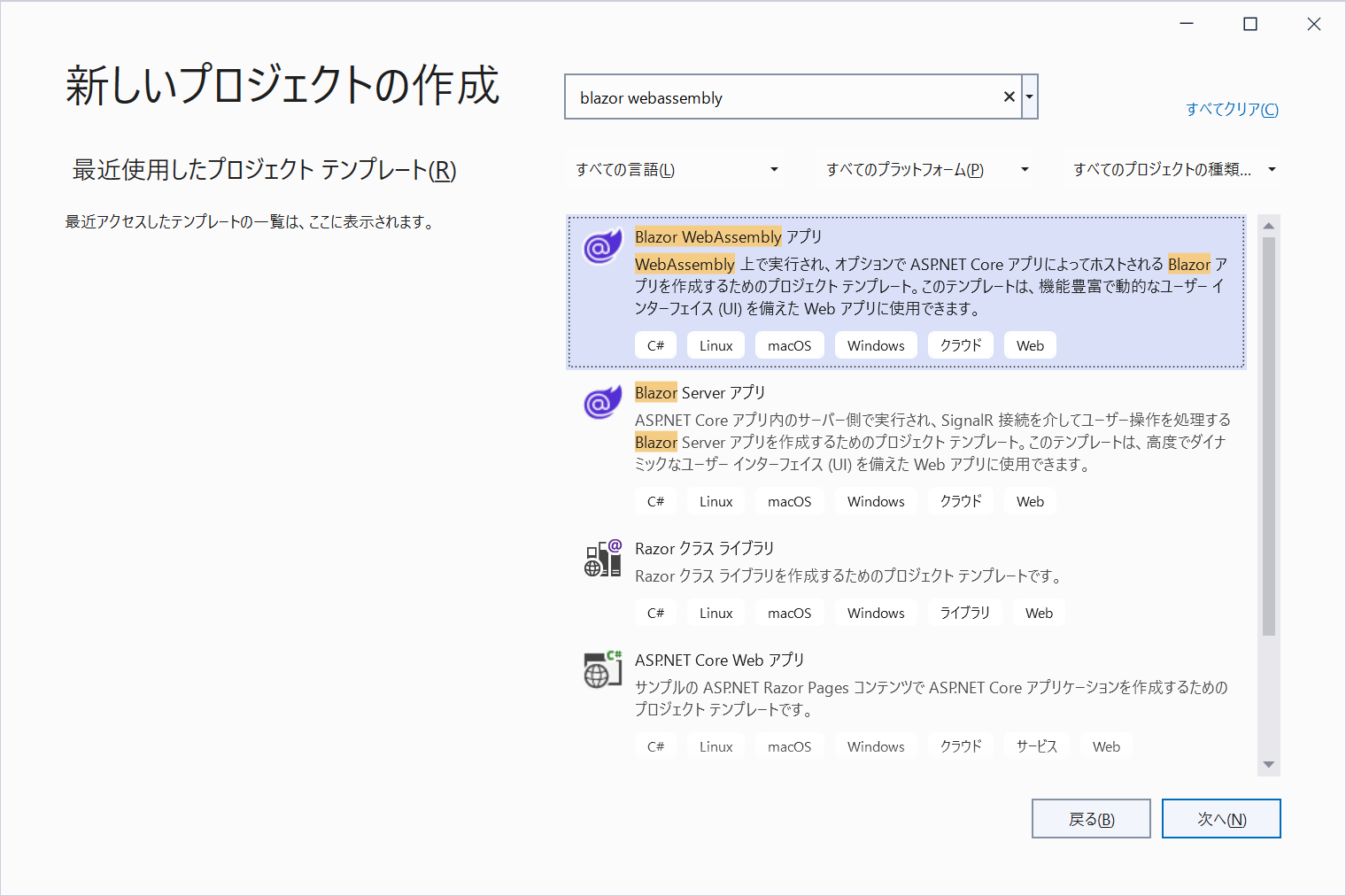Screen dimensions: 1346x896
Task: Click the C# tag under Blazor WebAssembly
Action: pos(655,344)
